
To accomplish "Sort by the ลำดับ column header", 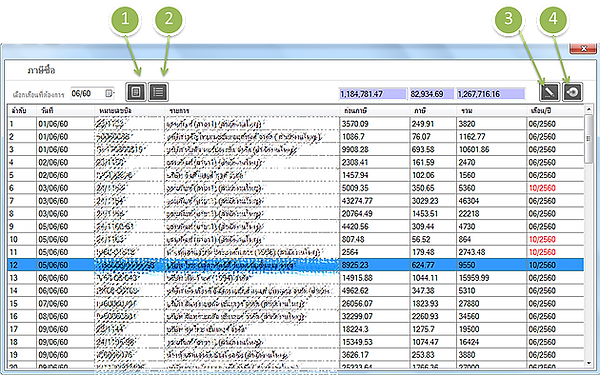I will point(22,111).
